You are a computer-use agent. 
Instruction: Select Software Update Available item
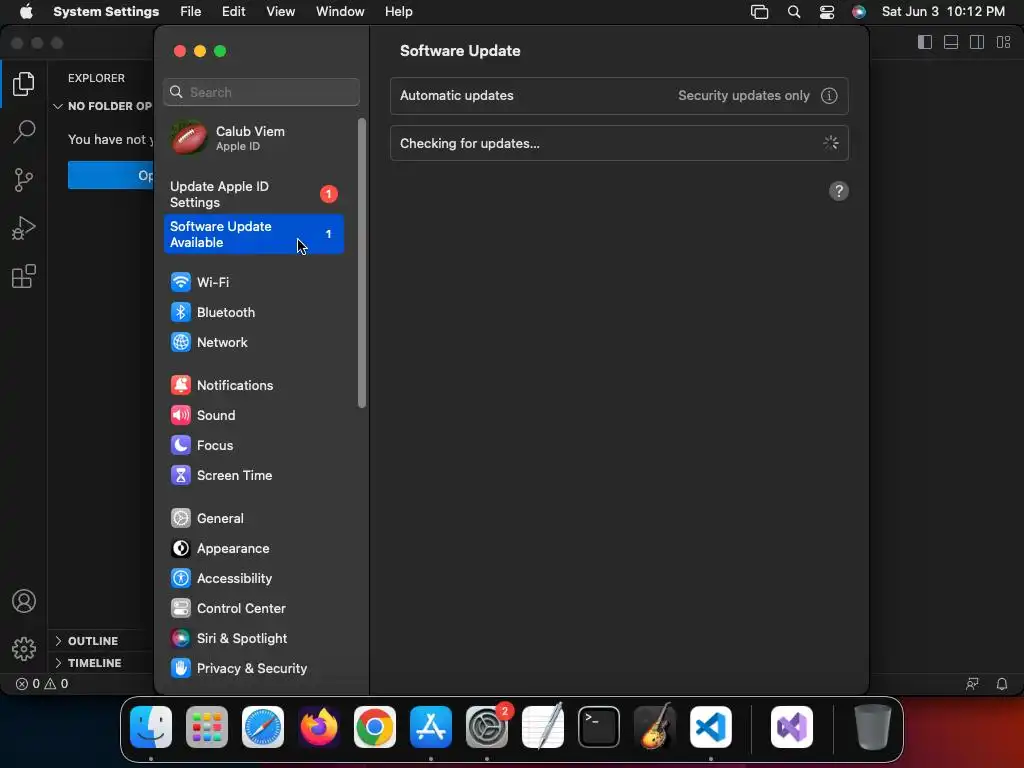coord(254,234)
